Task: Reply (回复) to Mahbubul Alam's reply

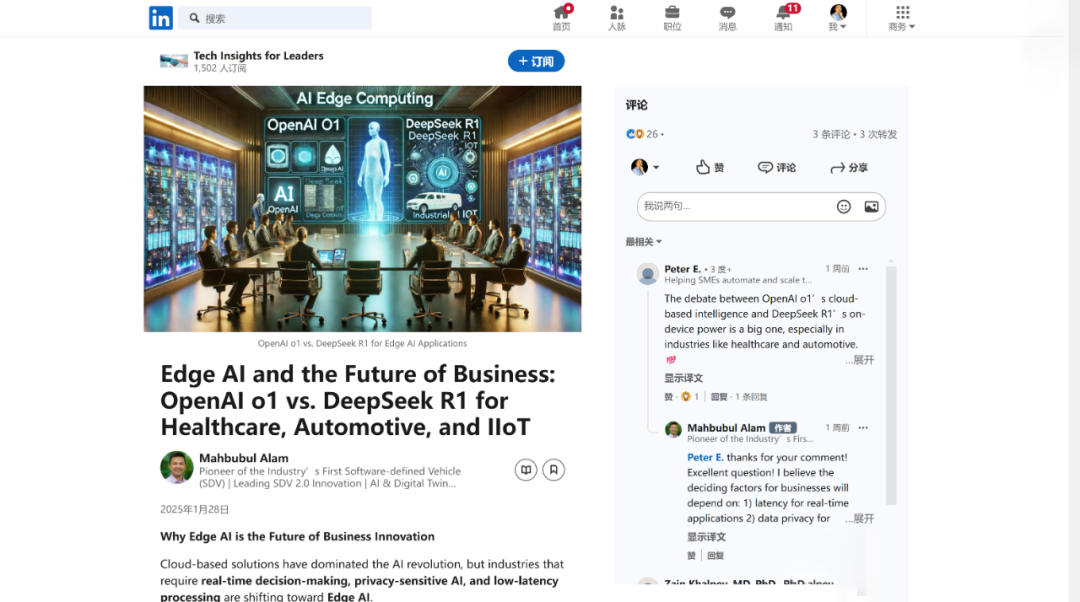Action: point(716,556)
